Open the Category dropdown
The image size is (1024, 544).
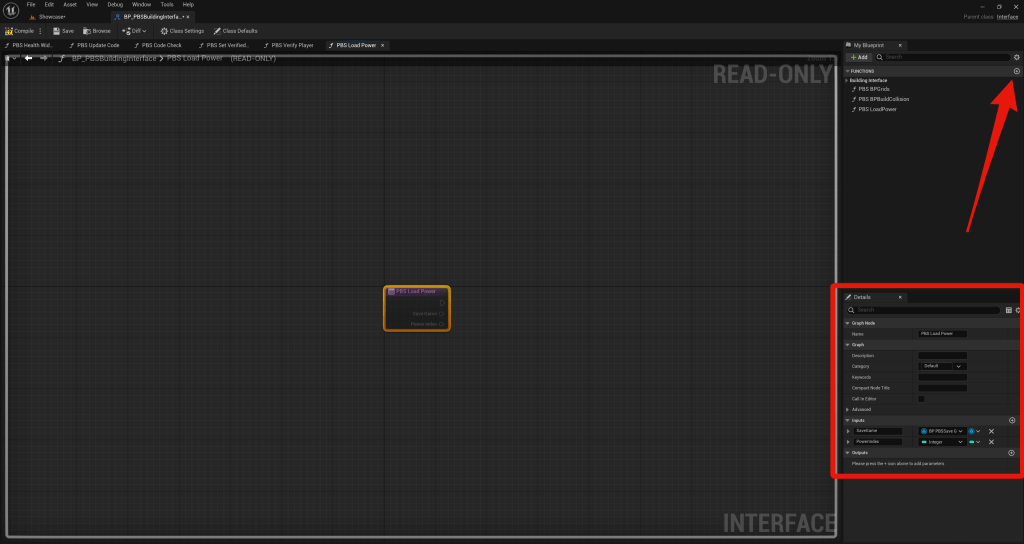point(942,366)
